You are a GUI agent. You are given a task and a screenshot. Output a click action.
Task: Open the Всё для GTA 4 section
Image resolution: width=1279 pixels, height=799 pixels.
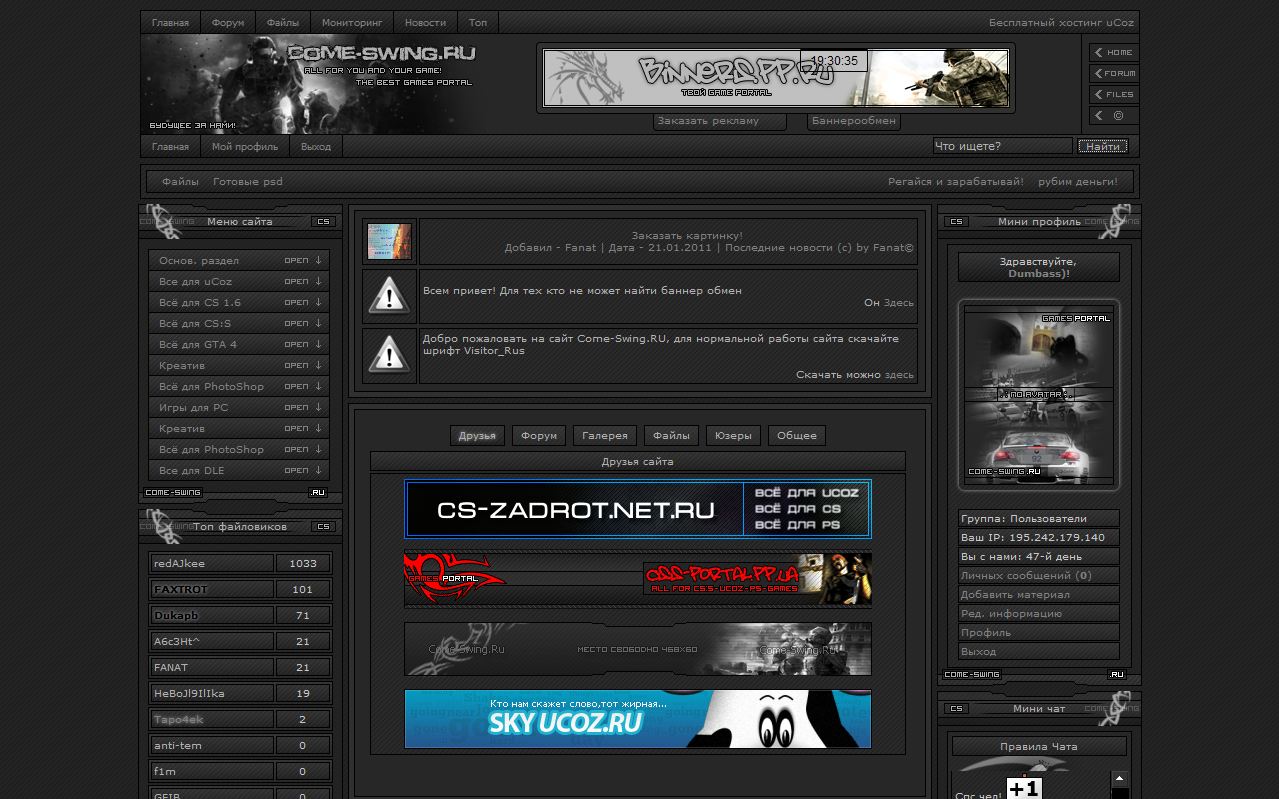click(238, 345)
